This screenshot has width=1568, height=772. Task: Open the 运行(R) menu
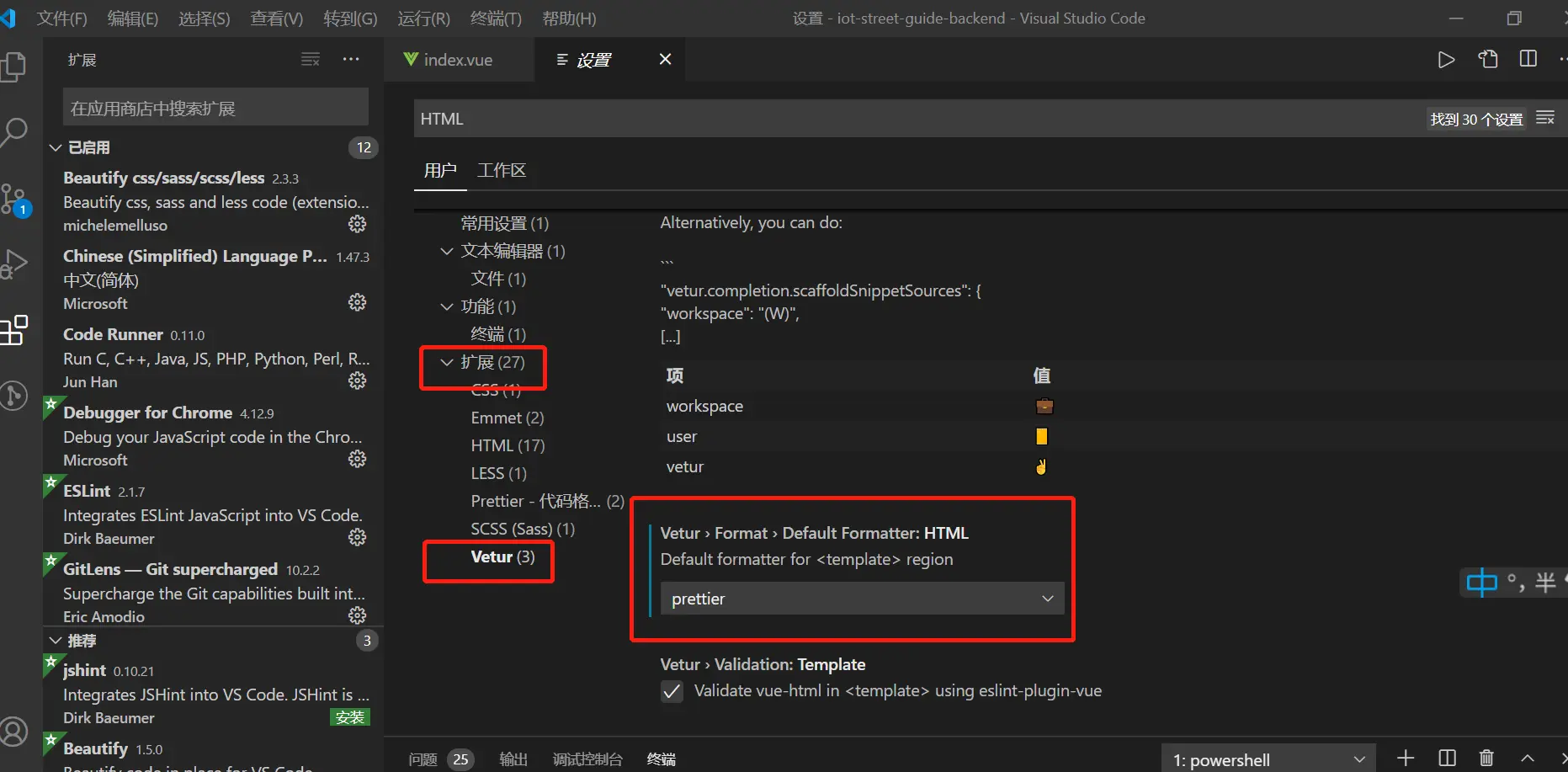(x=423, y=19)
